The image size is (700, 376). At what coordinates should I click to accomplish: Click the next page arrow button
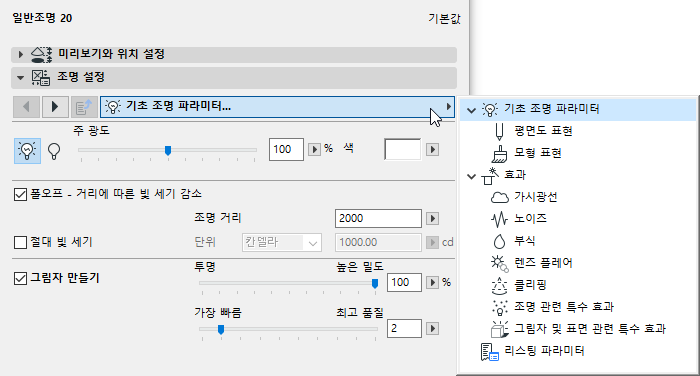[55, 107]
